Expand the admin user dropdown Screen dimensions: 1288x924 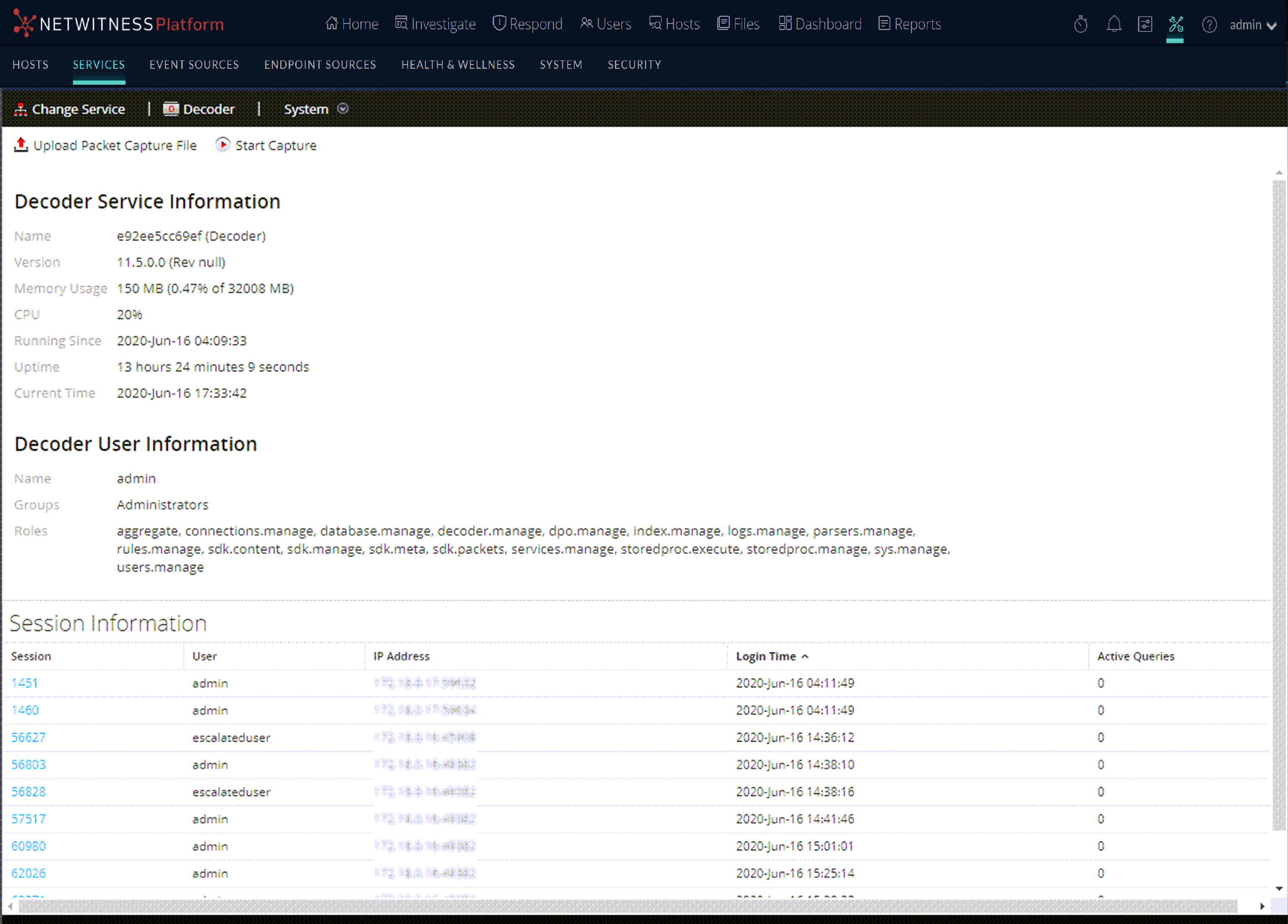[1253, 25]
